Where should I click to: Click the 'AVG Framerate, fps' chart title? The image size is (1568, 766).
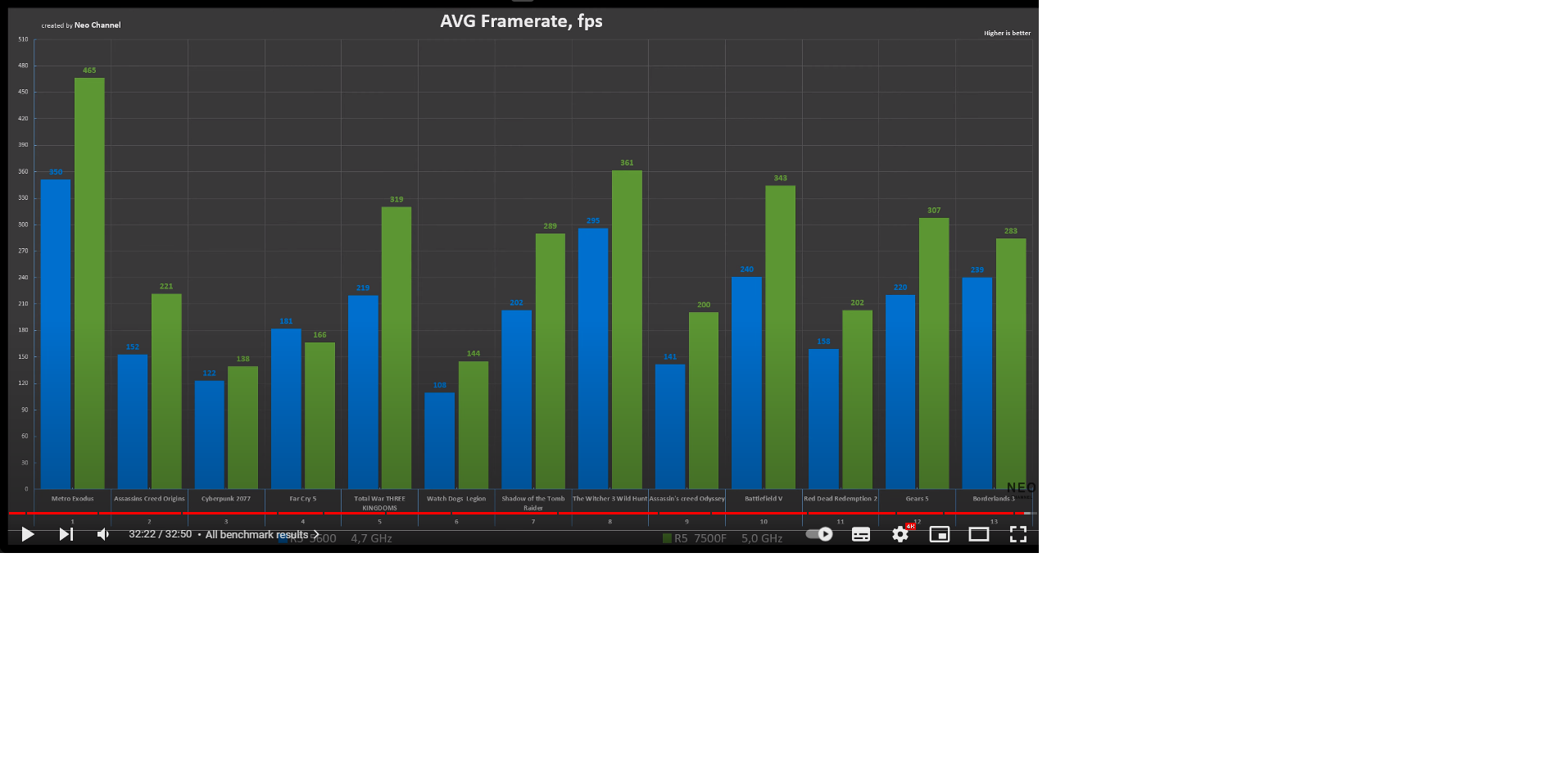tap(521, 21)
